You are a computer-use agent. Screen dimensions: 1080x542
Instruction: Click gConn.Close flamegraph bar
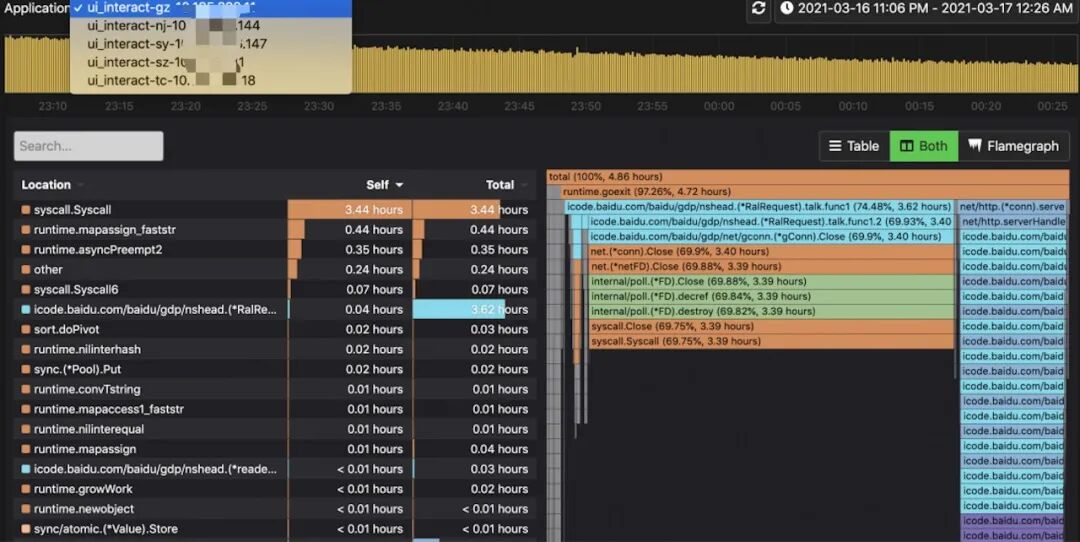point(771,236)
